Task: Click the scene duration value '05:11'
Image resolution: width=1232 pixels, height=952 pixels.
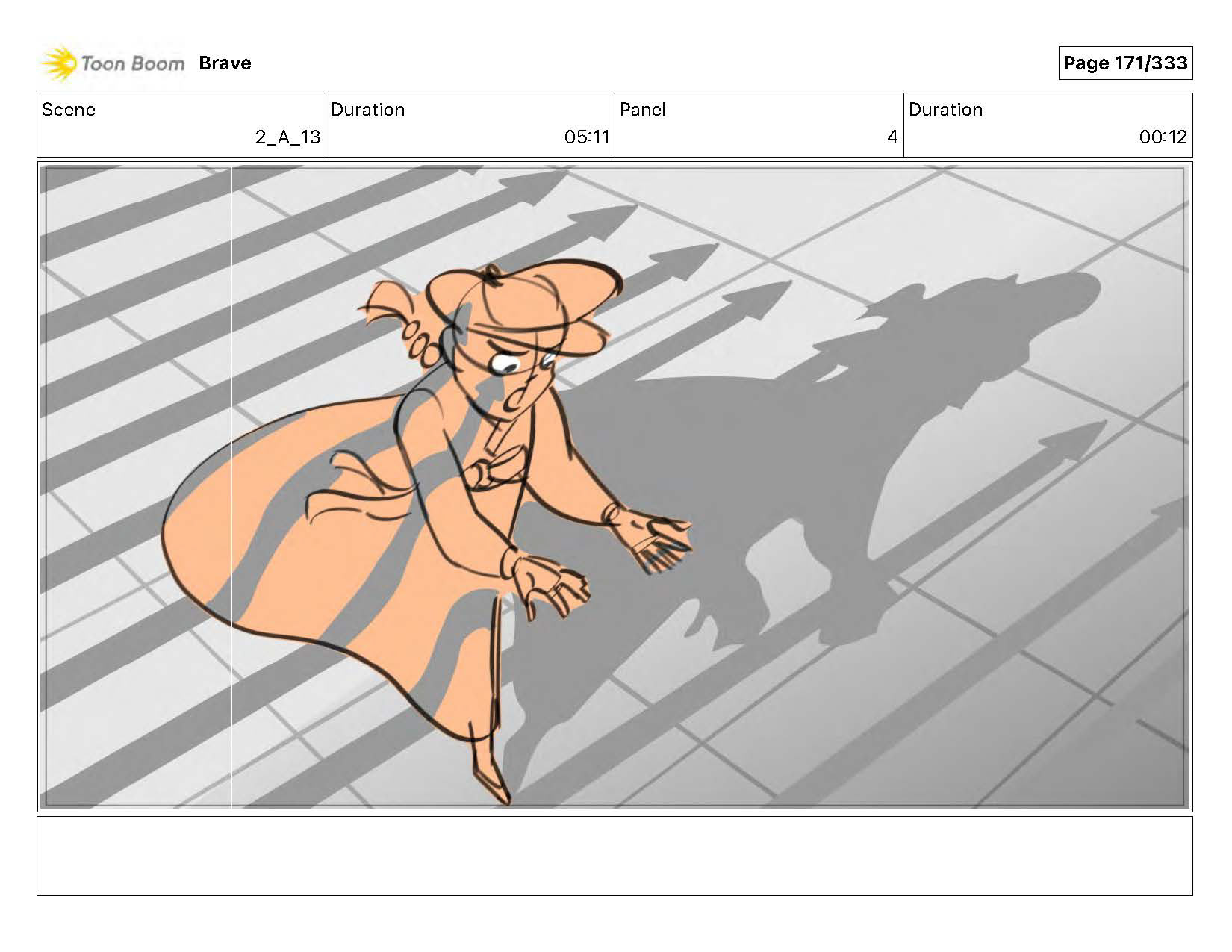Action: coord(588,137)
